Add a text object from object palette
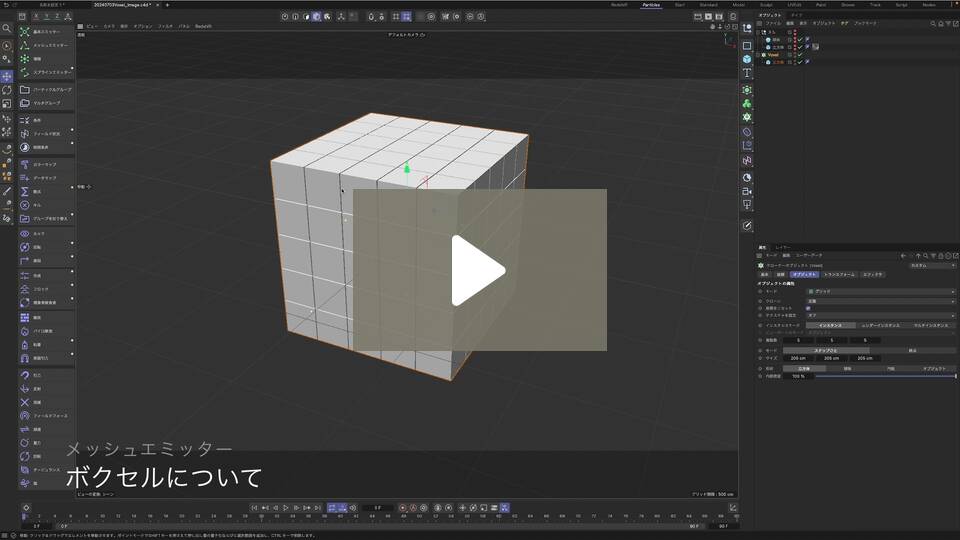 tap(747, 73)
